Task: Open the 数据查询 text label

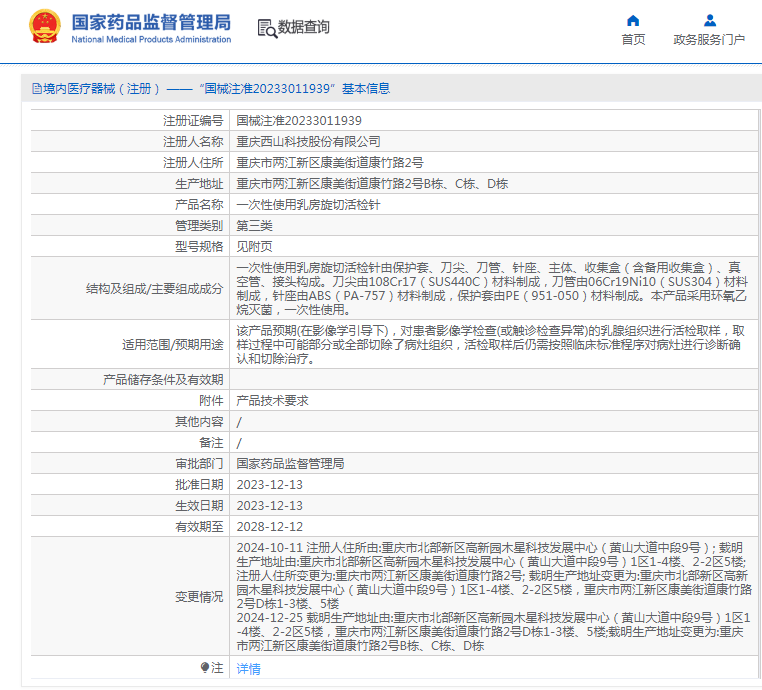Action: click(x=303, y=28)
